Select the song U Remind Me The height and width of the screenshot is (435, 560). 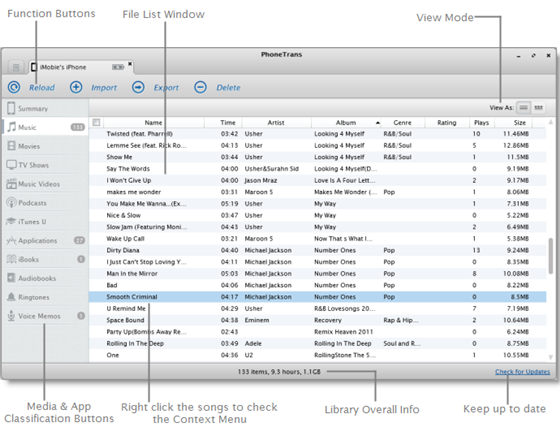(318, 309)
